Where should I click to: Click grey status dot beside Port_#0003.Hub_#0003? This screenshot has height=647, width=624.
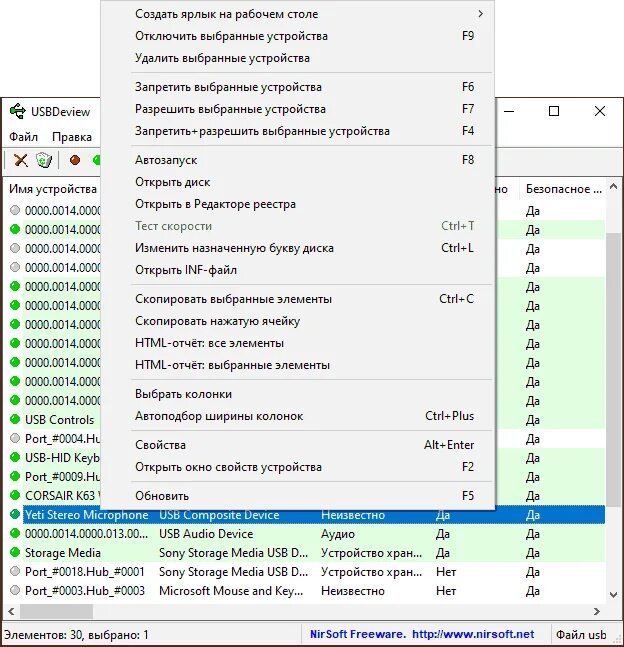tap(15, 590)
